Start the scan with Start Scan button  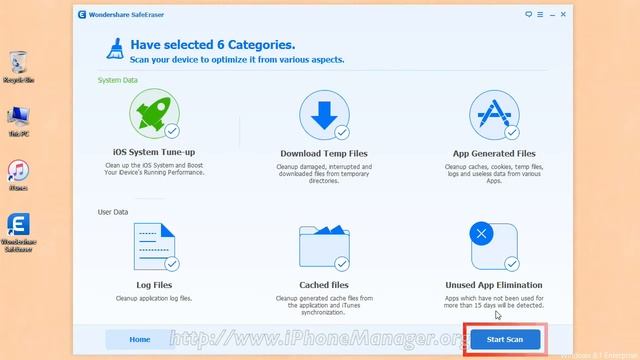point(505,340)
